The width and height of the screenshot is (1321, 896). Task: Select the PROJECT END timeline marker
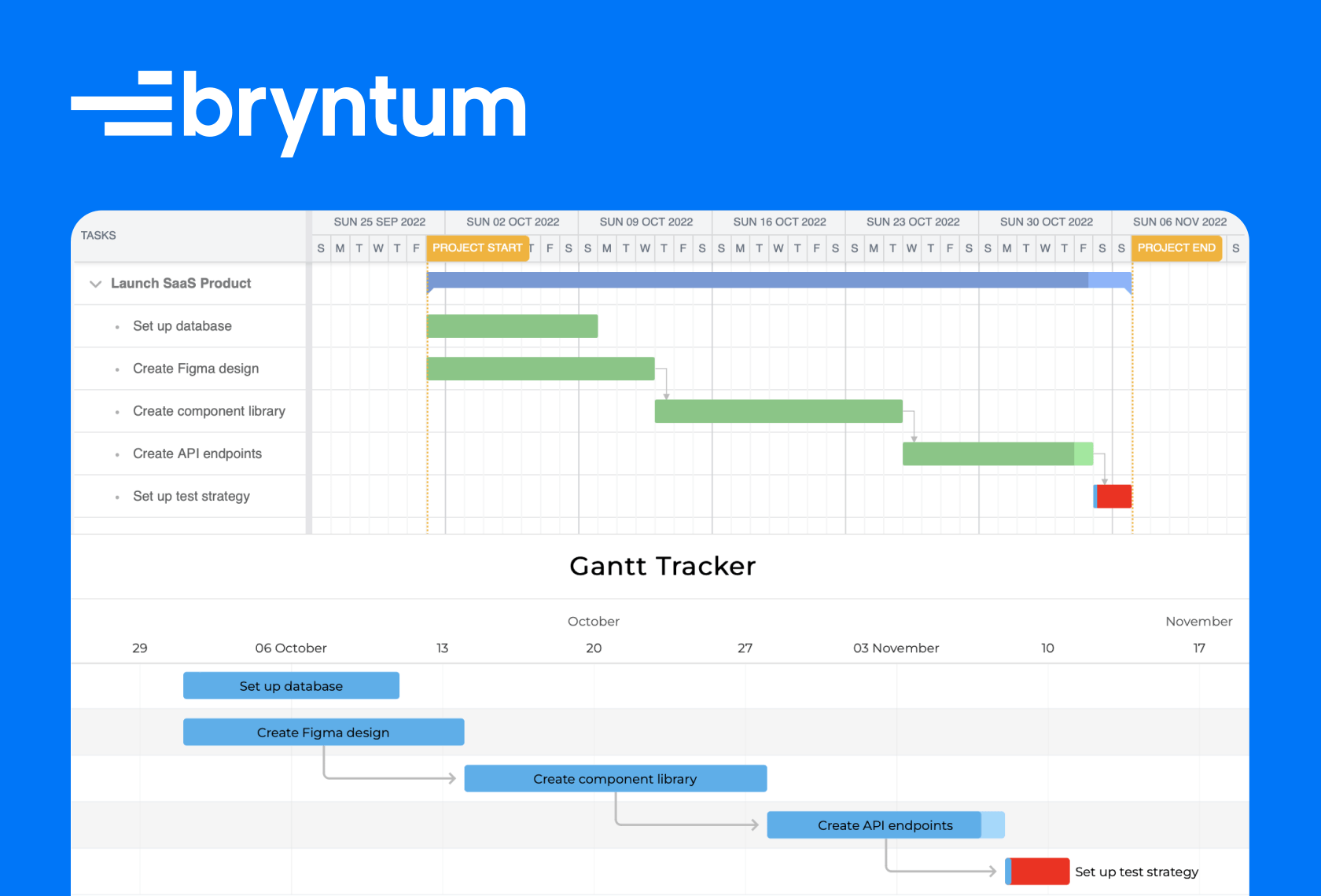(x=1176, y=248)
